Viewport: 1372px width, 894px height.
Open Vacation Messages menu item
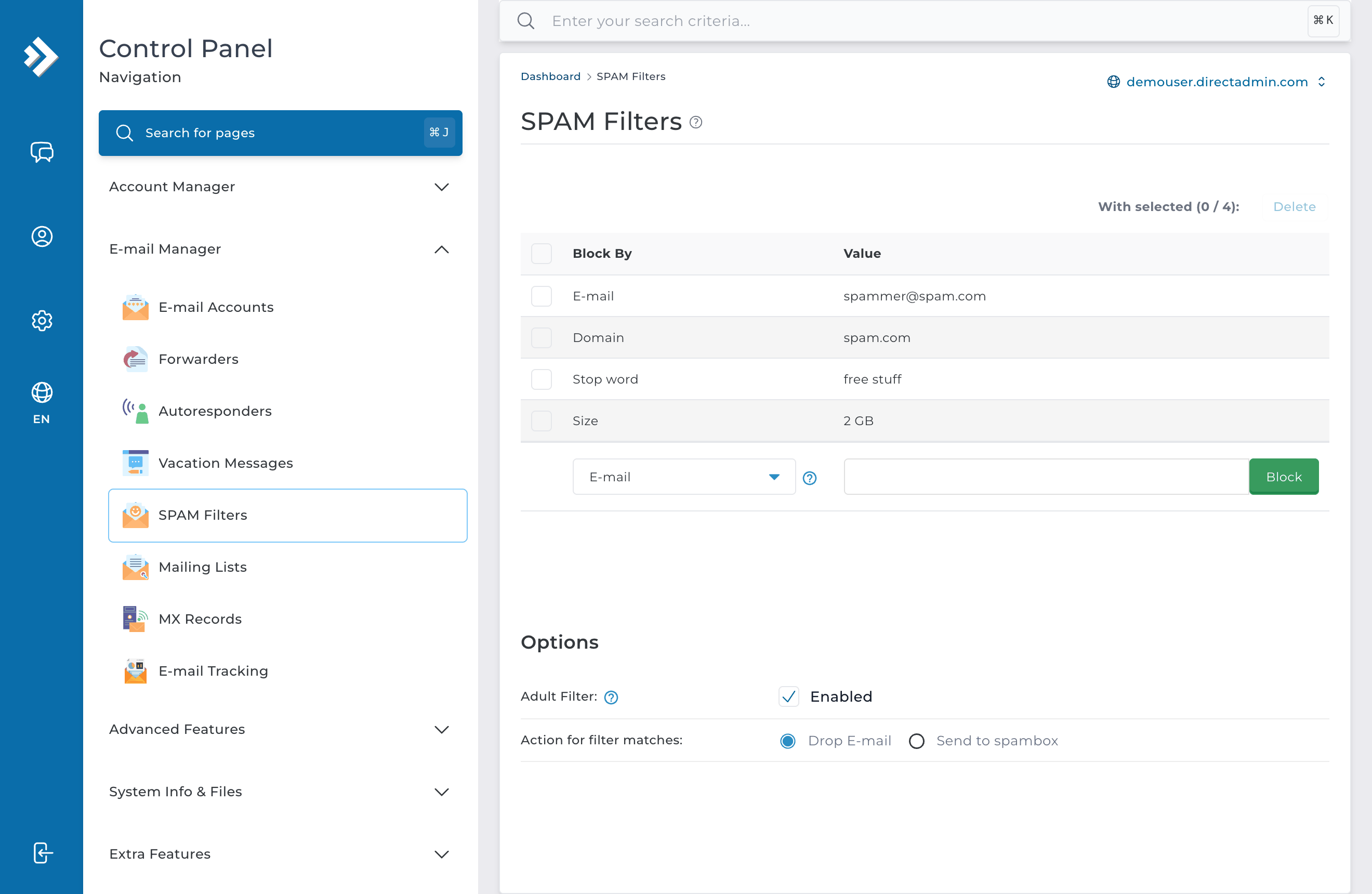[x=288, y=463]
